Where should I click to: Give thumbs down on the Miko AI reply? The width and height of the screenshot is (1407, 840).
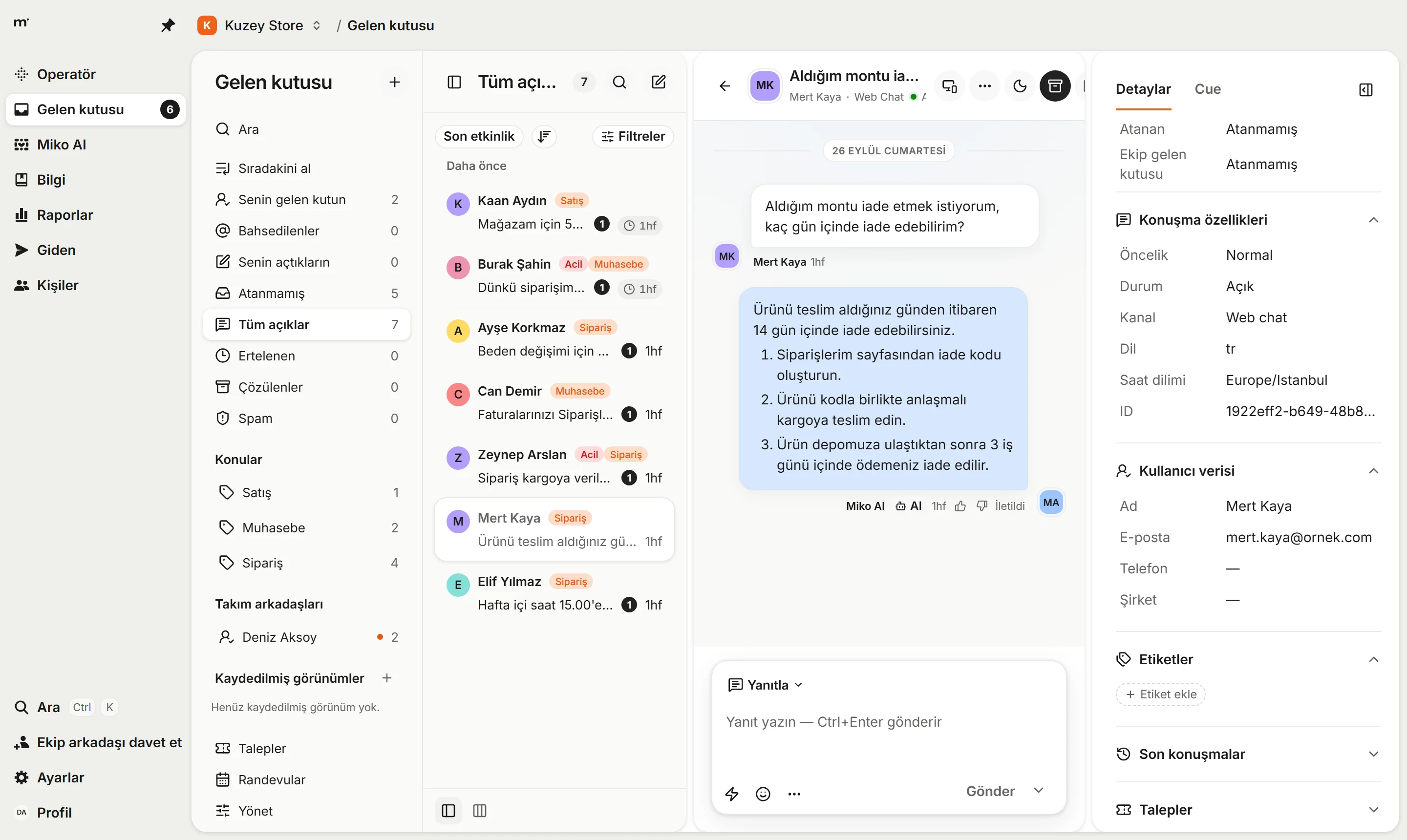click(x=982, y=506)
